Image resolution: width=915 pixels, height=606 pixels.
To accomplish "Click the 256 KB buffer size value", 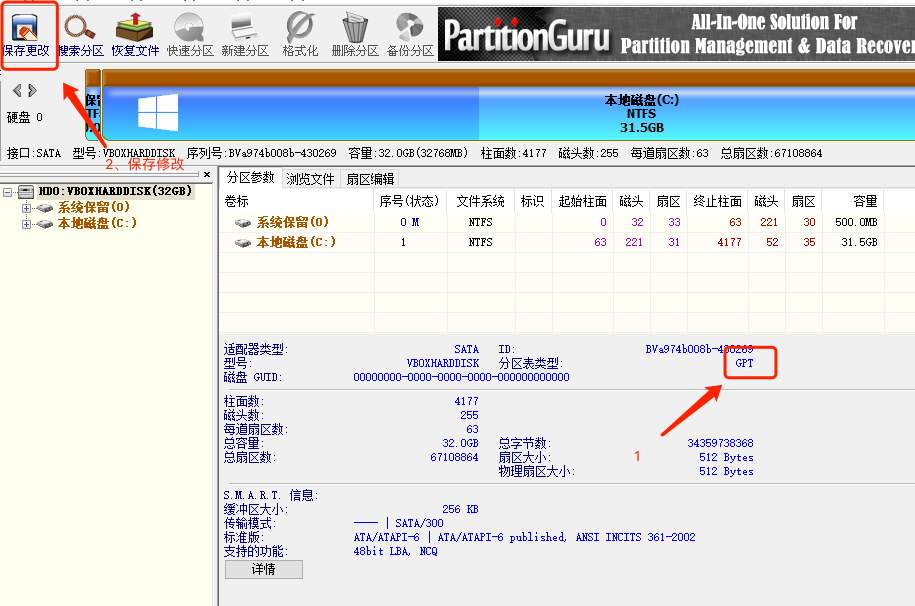I will point(460,509).
